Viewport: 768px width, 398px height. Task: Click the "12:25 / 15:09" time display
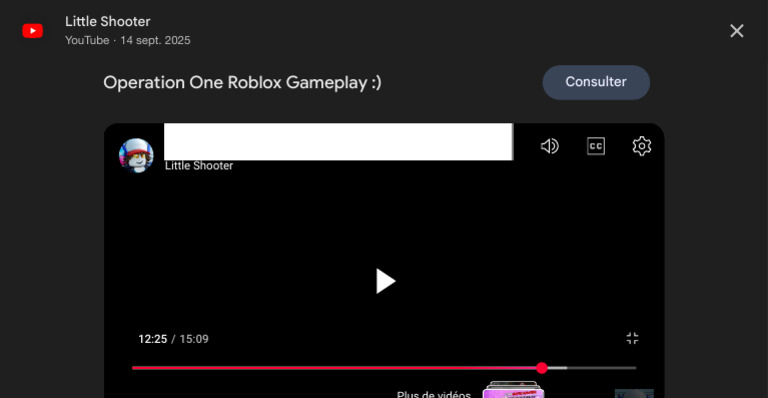[173, 339]
